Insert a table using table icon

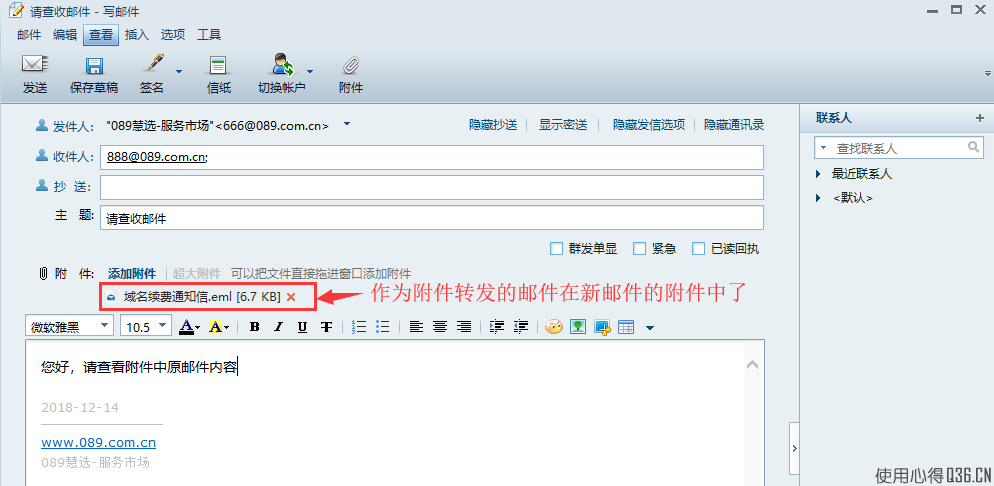tap(626, 327)
